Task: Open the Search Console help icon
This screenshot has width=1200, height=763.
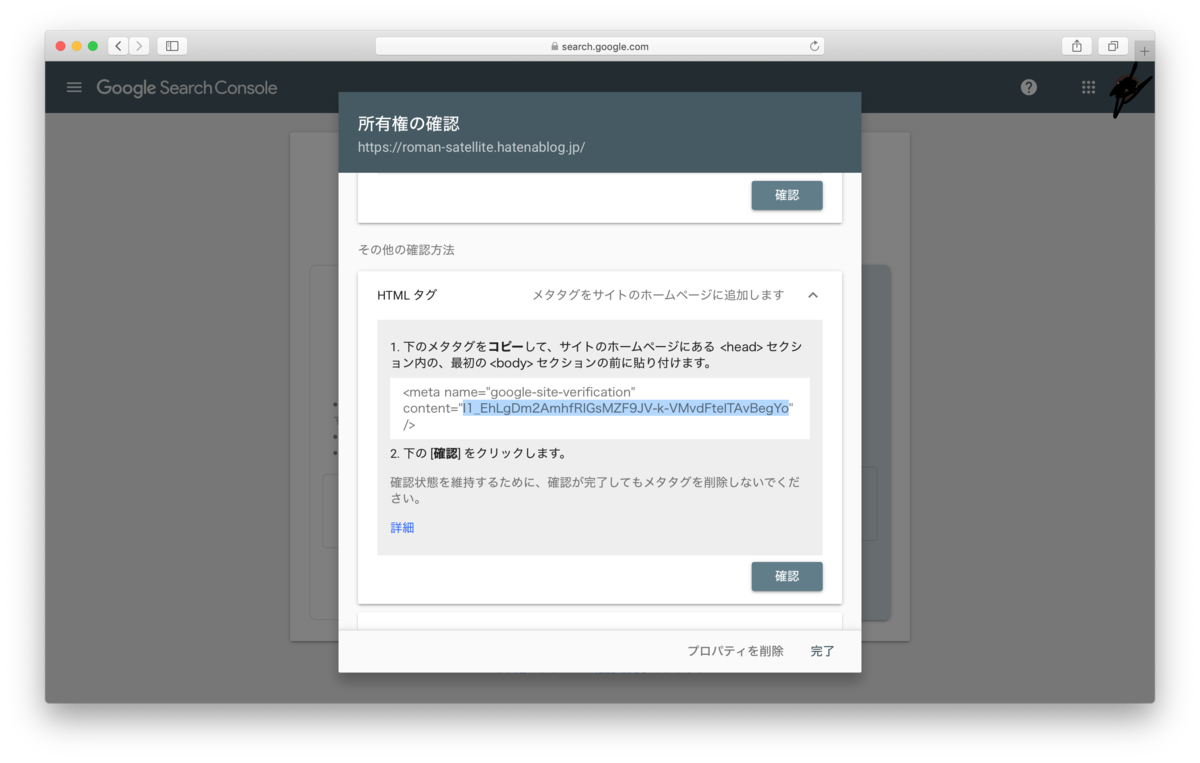Action: coord(1029,88)
